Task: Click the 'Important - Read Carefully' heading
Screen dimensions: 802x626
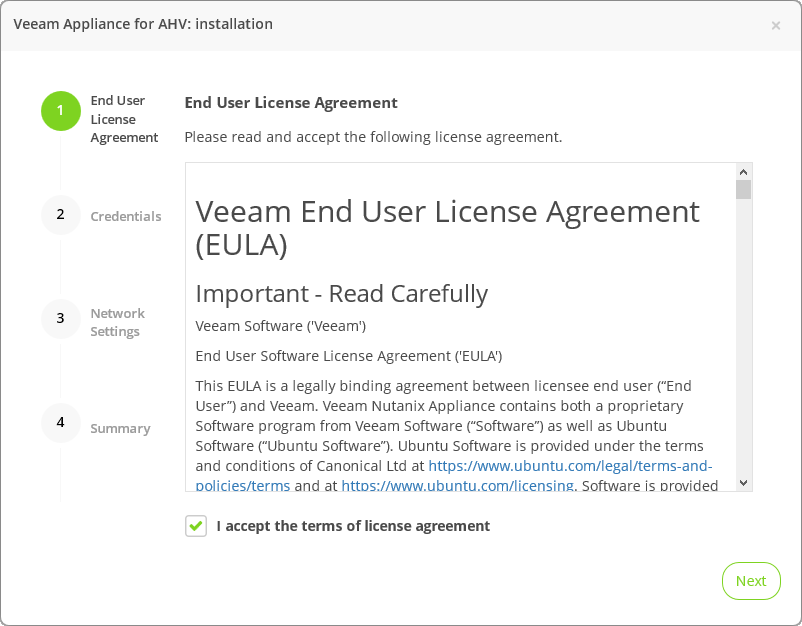Action: [341, 293]
